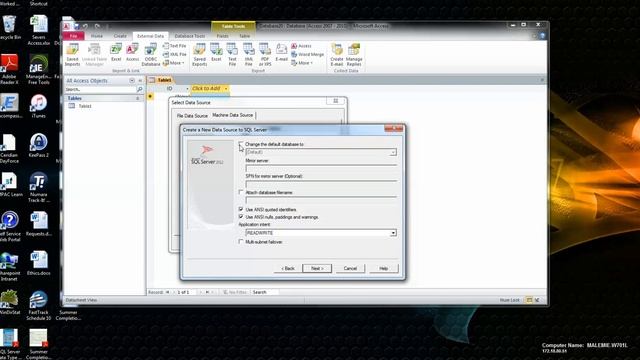Open Saved Exports in the ribbon
640x360 pixels.
[x=199, y=55]
